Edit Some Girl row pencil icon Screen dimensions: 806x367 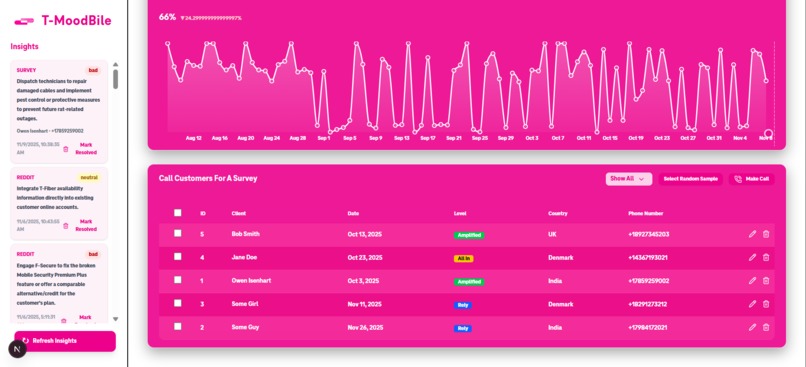tap(752, 304)
